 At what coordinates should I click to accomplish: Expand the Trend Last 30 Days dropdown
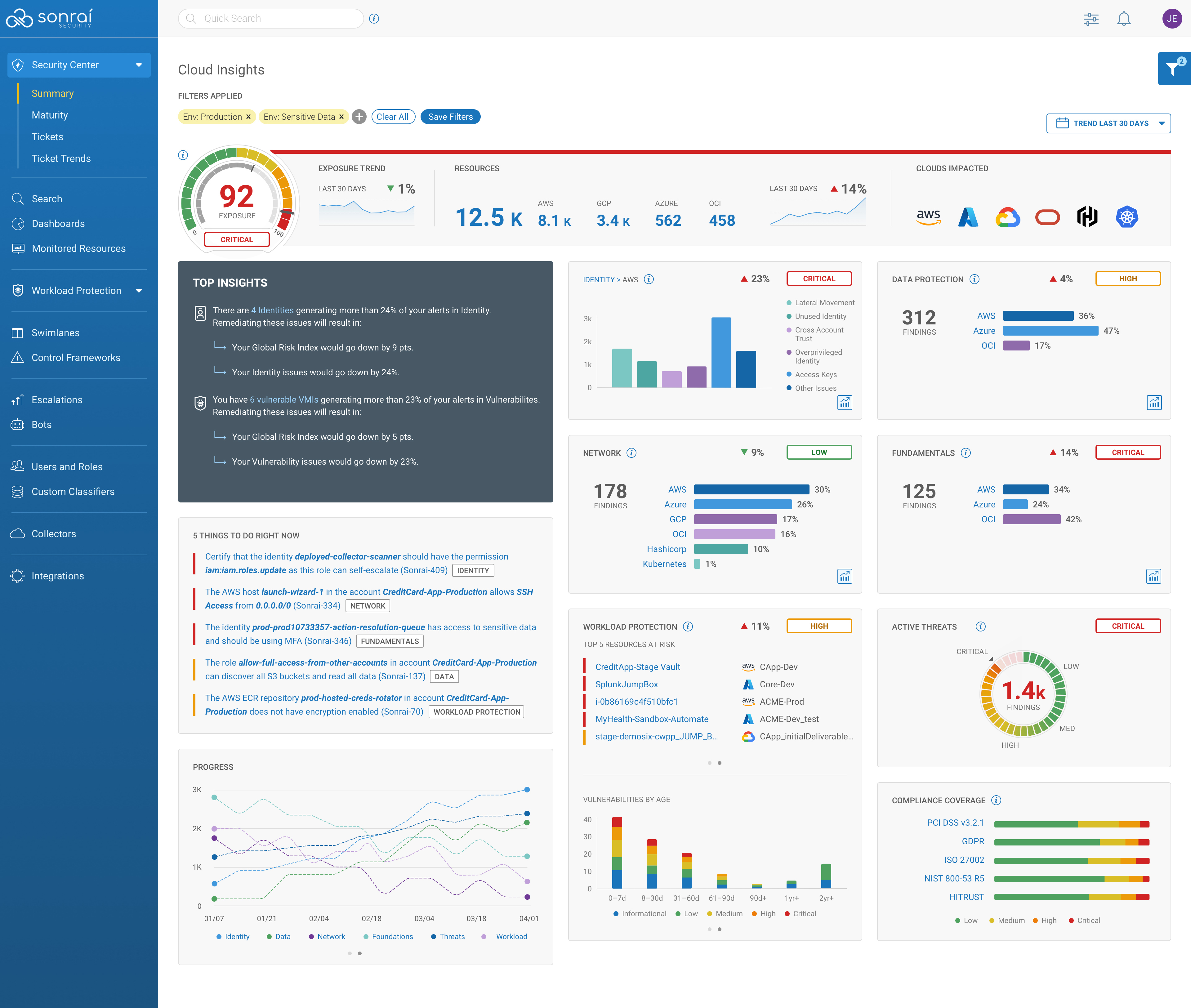point(1108,123)
